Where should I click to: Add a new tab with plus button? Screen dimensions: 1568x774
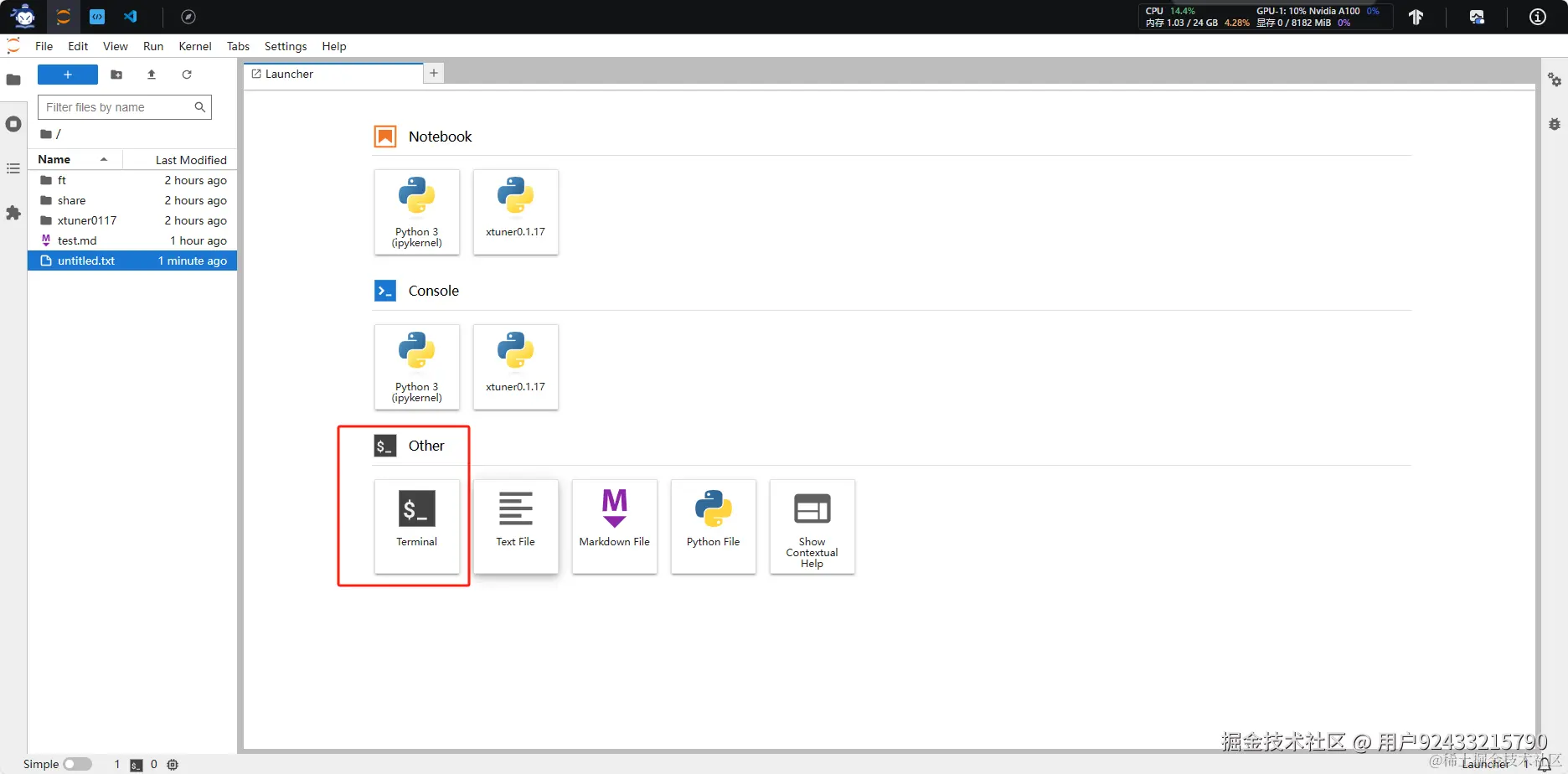tap(434, 74)
